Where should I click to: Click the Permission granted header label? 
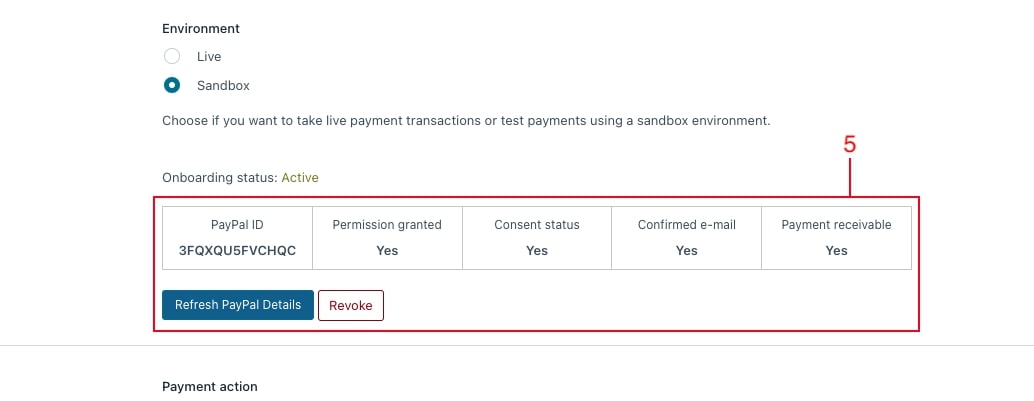[387, 225]
